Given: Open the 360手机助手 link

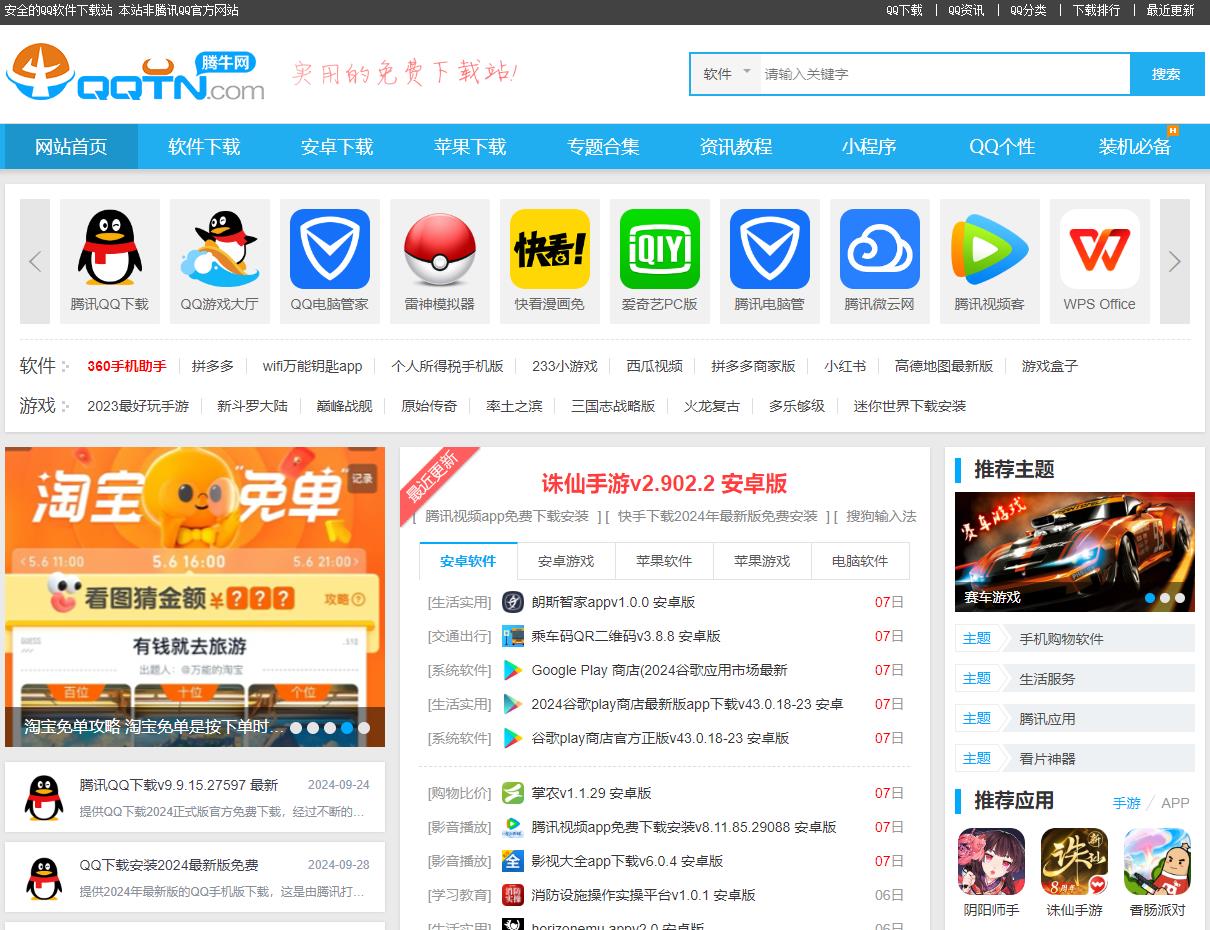Looking at the screenshot, I should click(x=127, y=366).
